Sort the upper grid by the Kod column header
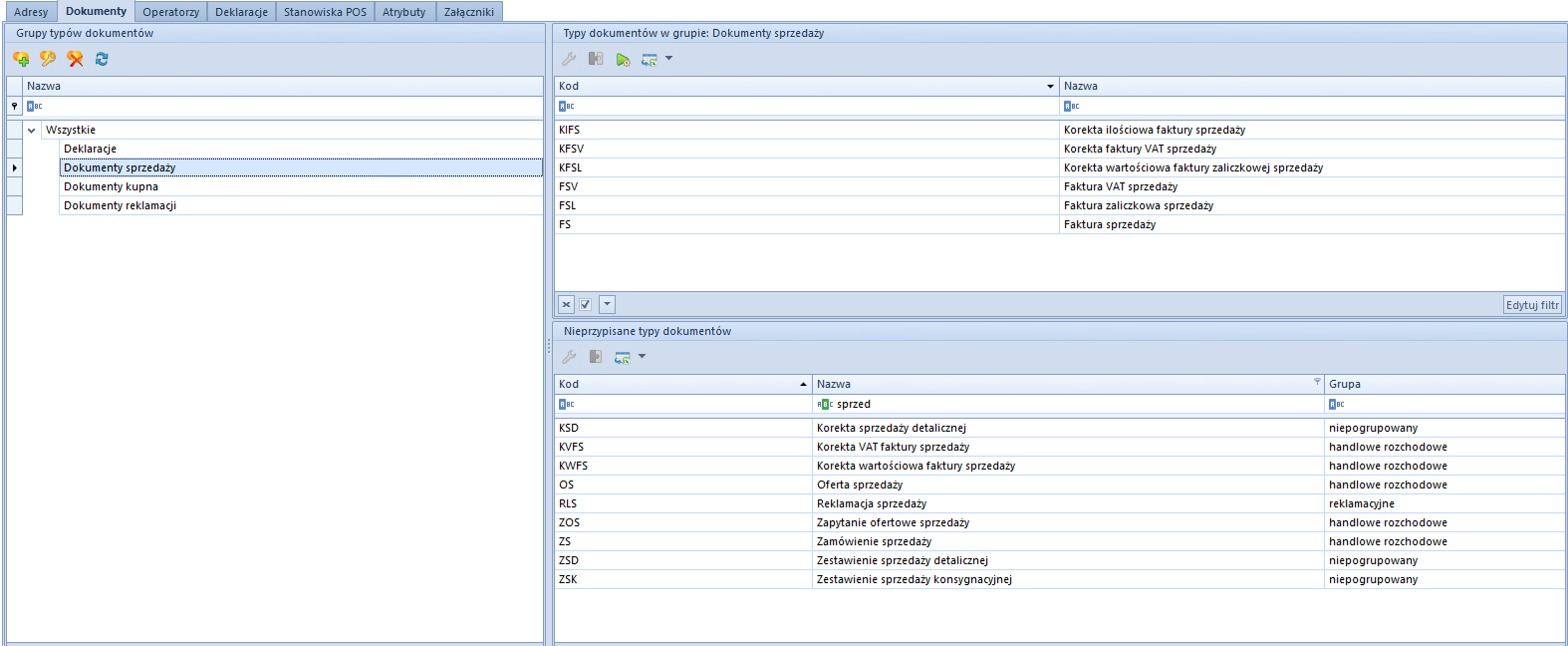Image resolution: width=1568 pixels, height=646 pixels. click(806, 86)
